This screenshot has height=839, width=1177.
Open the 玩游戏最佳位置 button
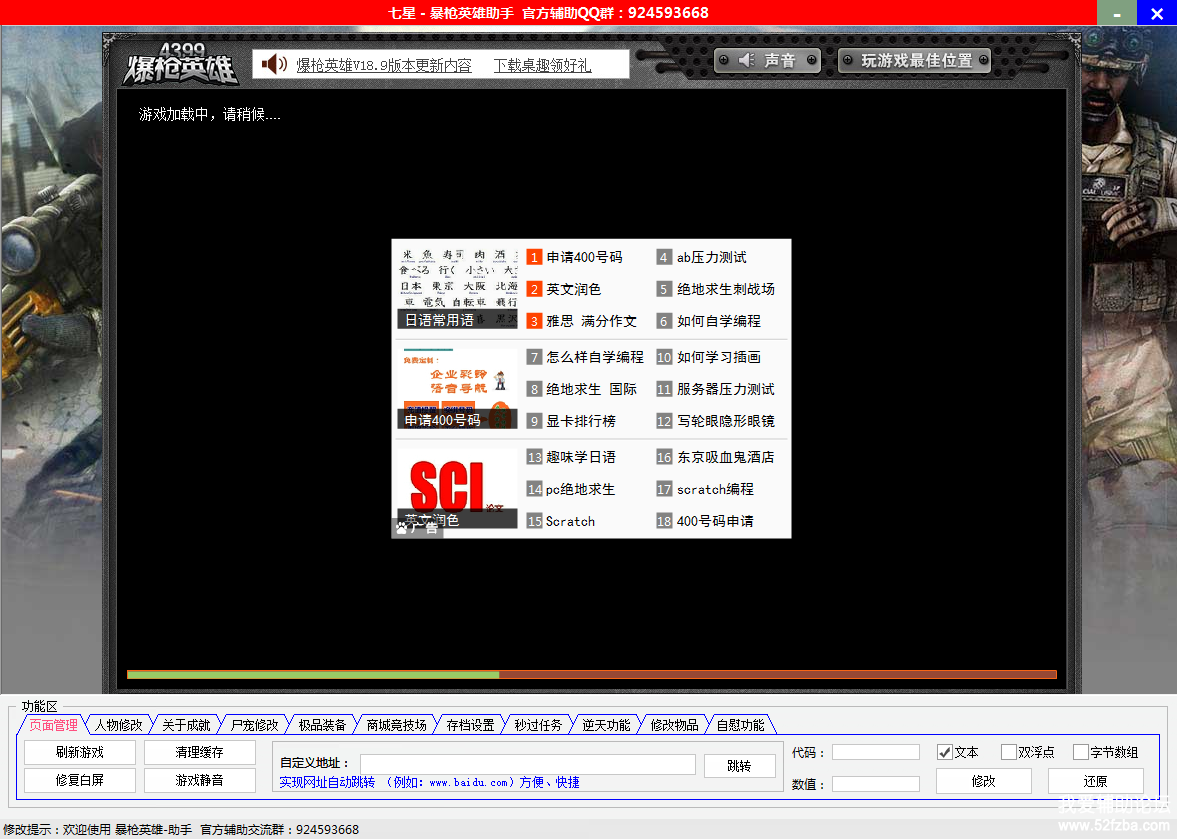[x=914, y=60]
